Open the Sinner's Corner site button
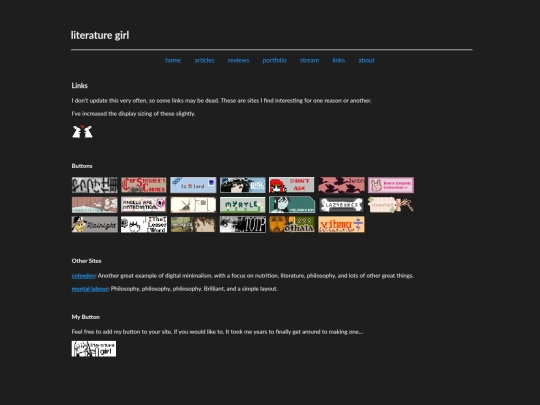This screenshot has height=405, width=540. pyautogui.click(x=144, y=185)
